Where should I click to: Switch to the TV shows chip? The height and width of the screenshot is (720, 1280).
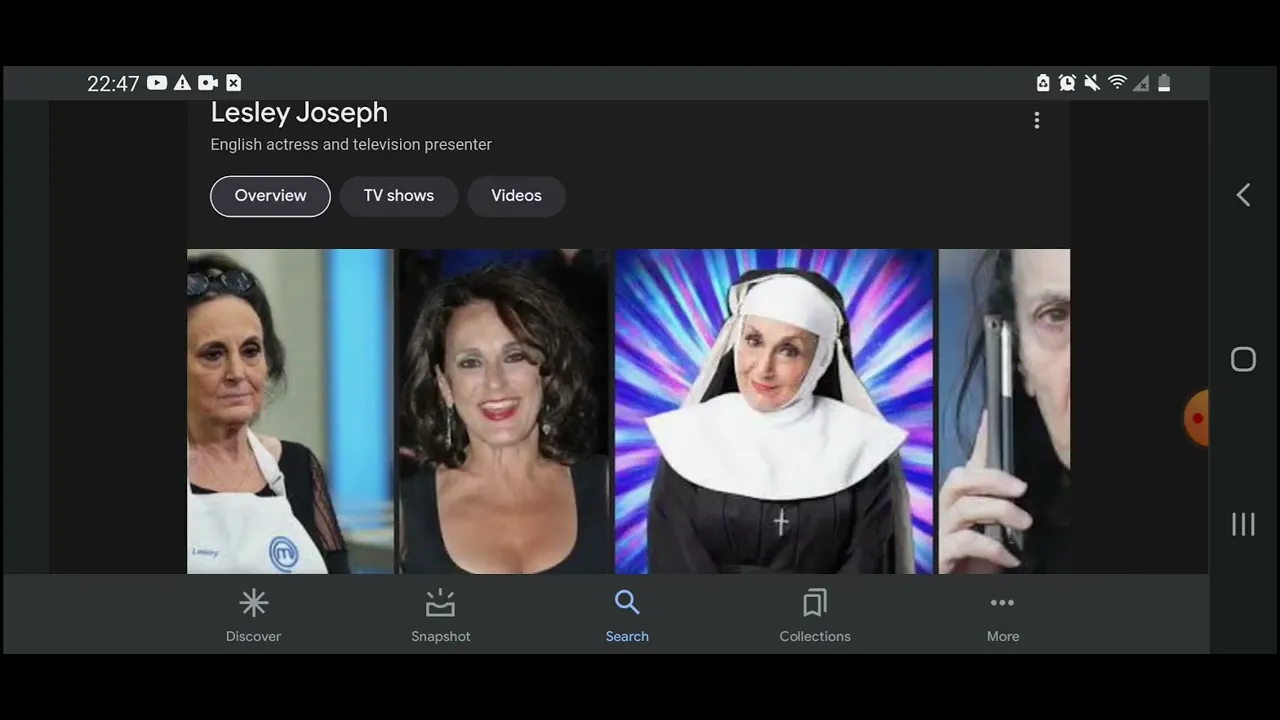[399, 196]
